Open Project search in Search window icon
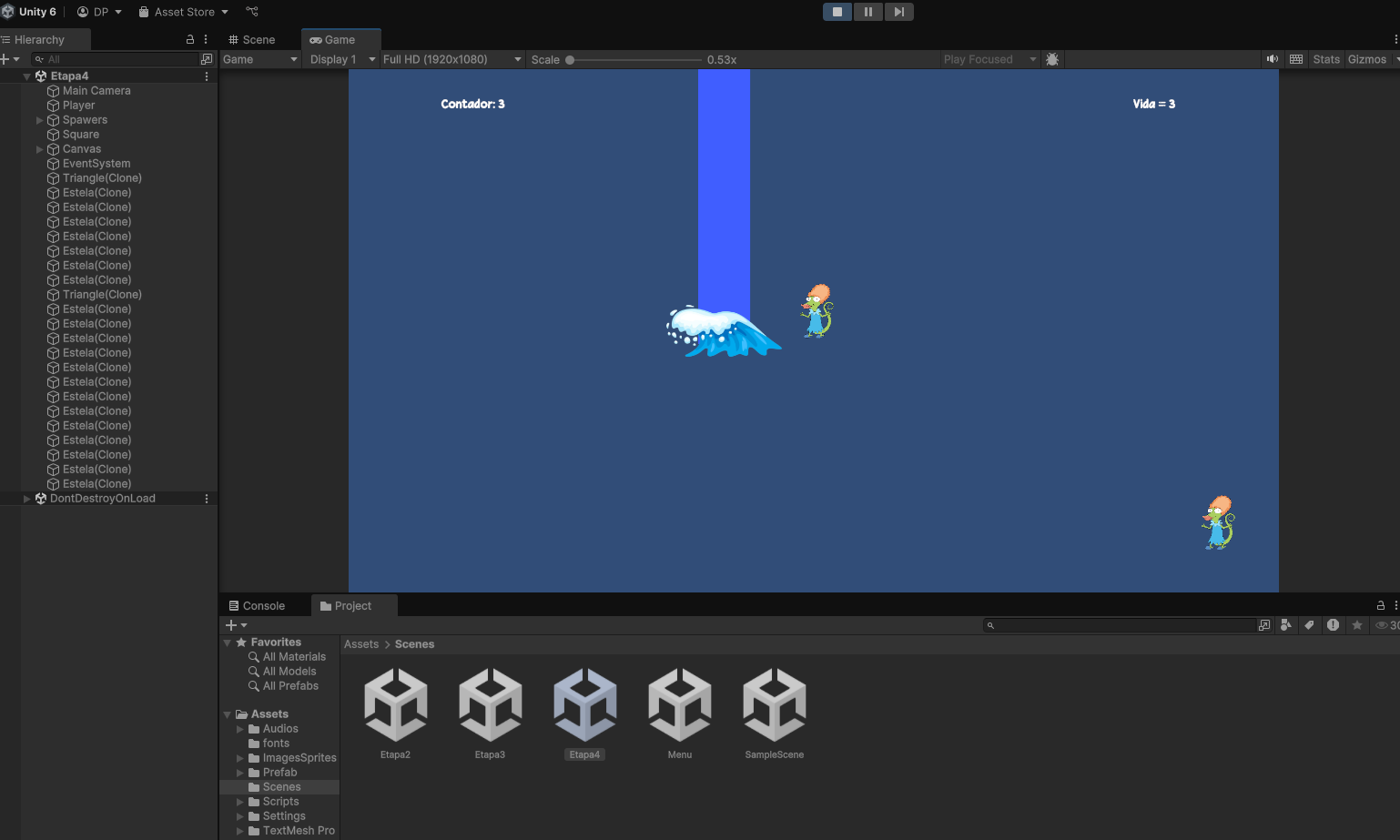 coord(1264,625)
